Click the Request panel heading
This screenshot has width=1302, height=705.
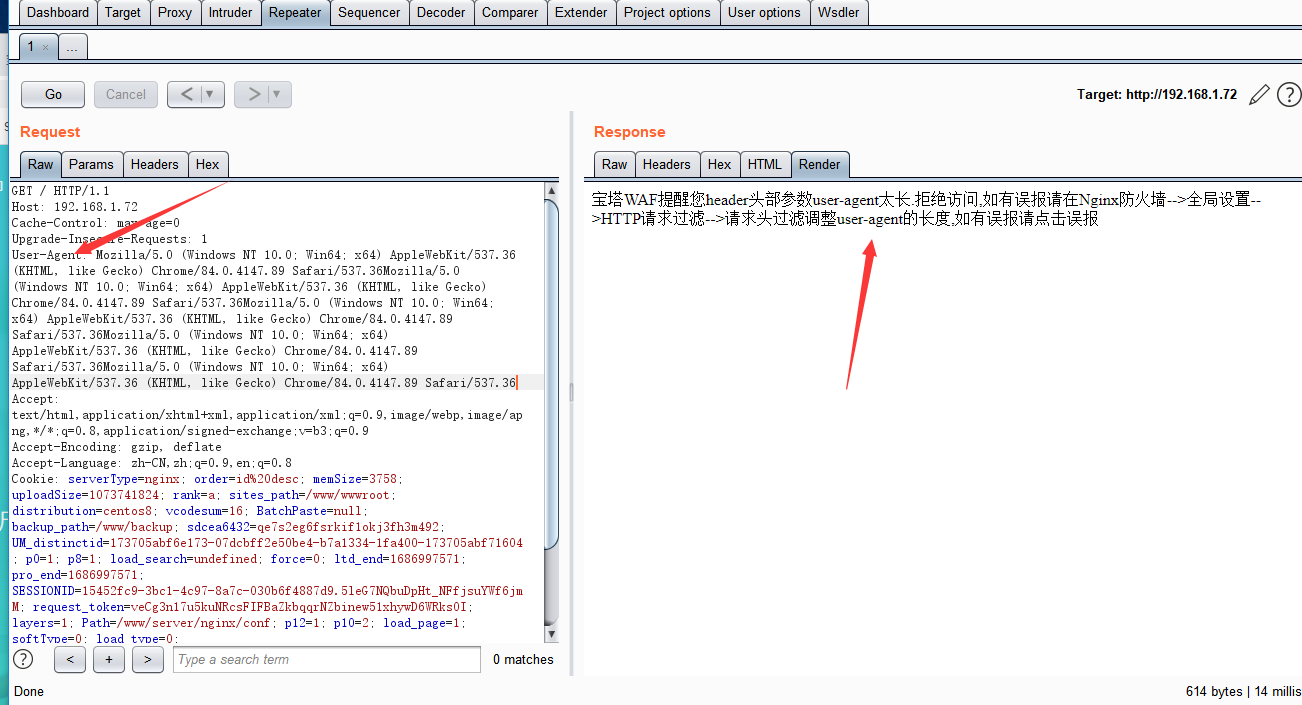coord(50,132)
